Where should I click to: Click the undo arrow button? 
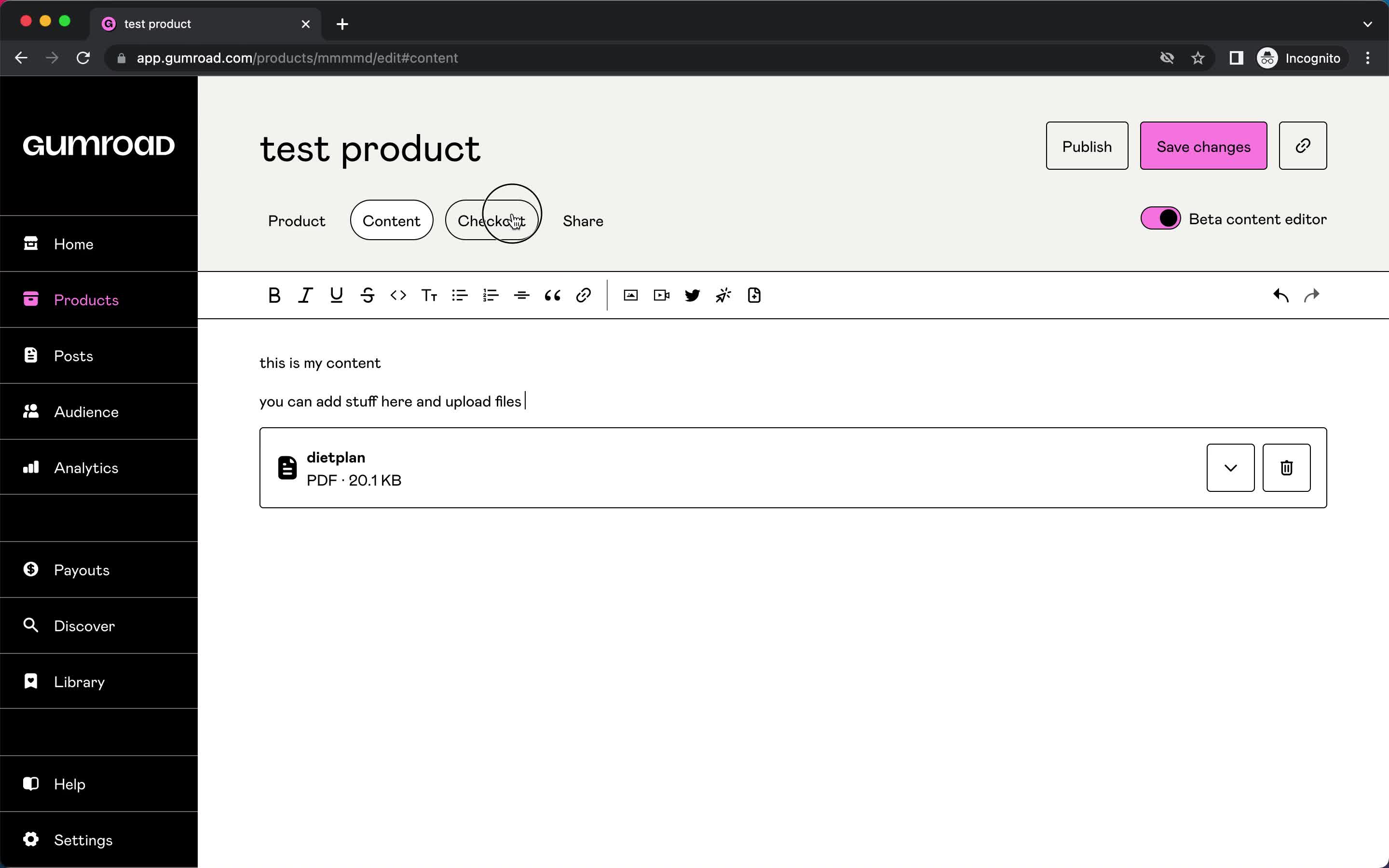1281,295
